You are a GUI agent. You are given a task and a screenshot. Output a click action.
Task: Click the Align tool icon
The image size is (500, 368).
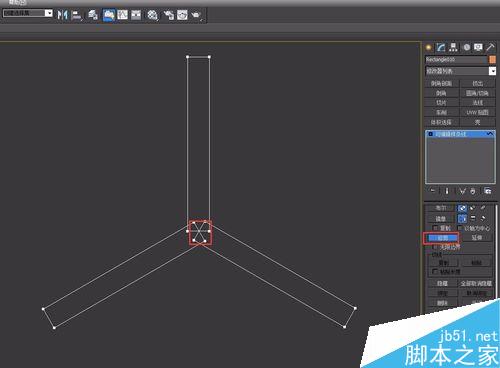77,15
